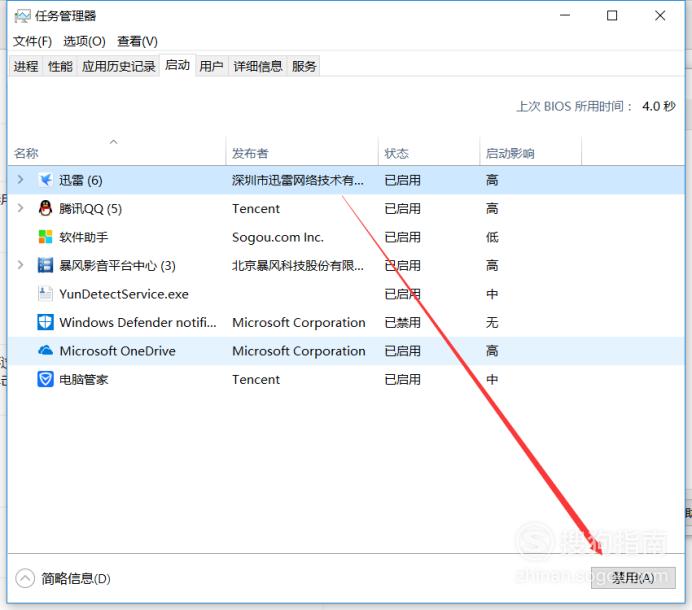
Task: Click Microsoft Corporation in OneDrive row
Action: (299, 351)
